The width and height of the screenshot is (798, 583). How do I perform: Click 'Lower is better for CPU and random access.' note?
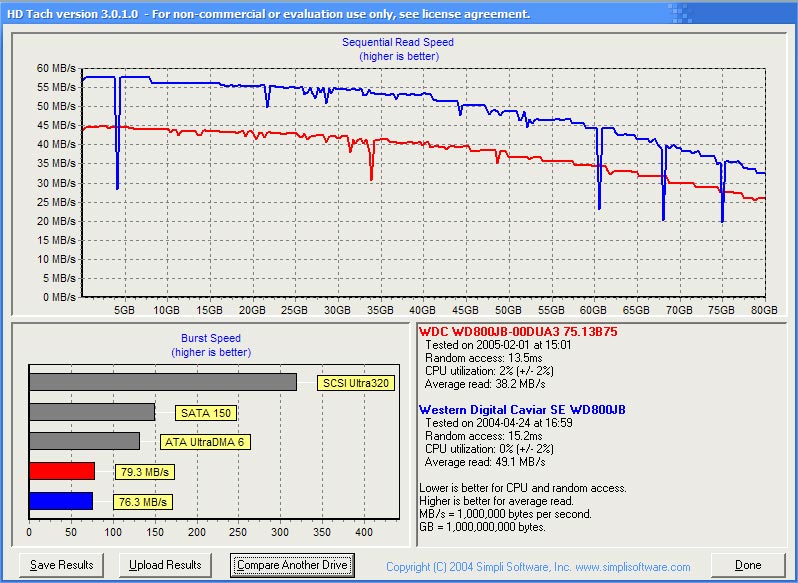pos(523,488)
